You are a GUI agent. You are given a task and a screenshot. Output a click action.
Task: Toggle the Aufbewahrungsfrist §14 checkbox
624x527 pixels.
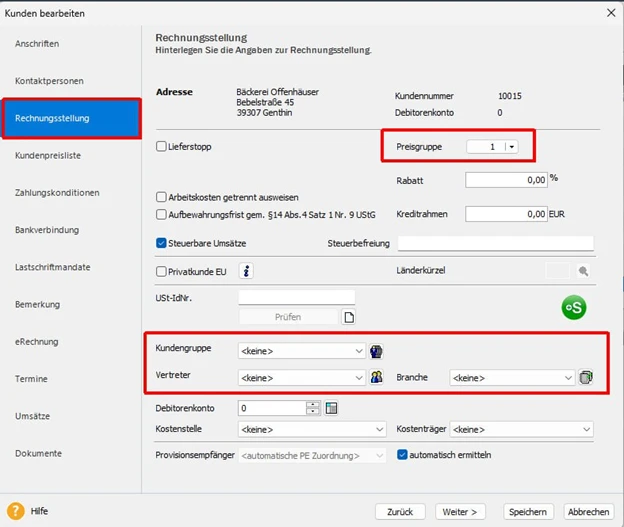[161, 215]
